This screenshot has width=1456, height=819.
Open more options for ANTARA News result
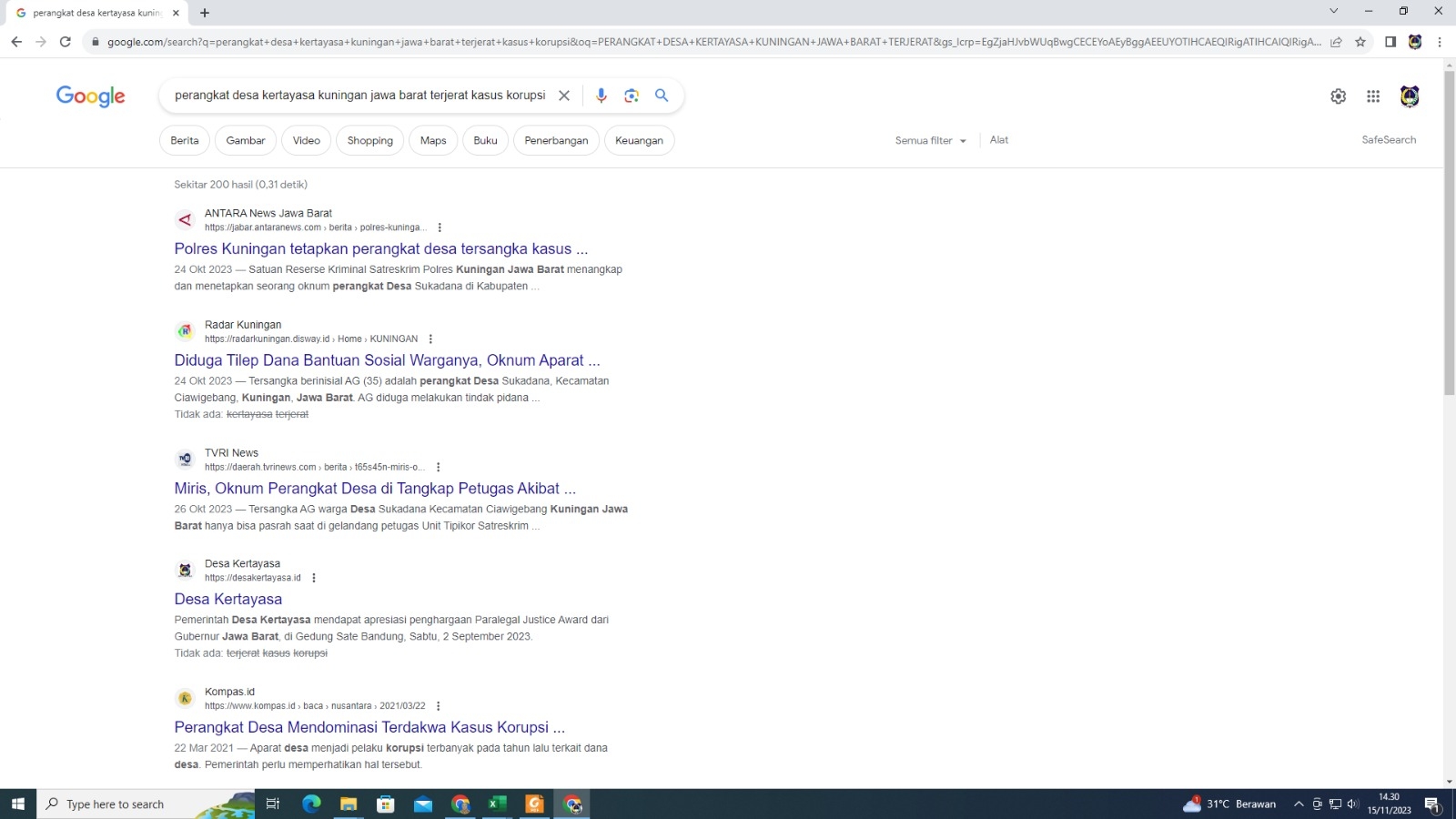[x=440, y=227]
